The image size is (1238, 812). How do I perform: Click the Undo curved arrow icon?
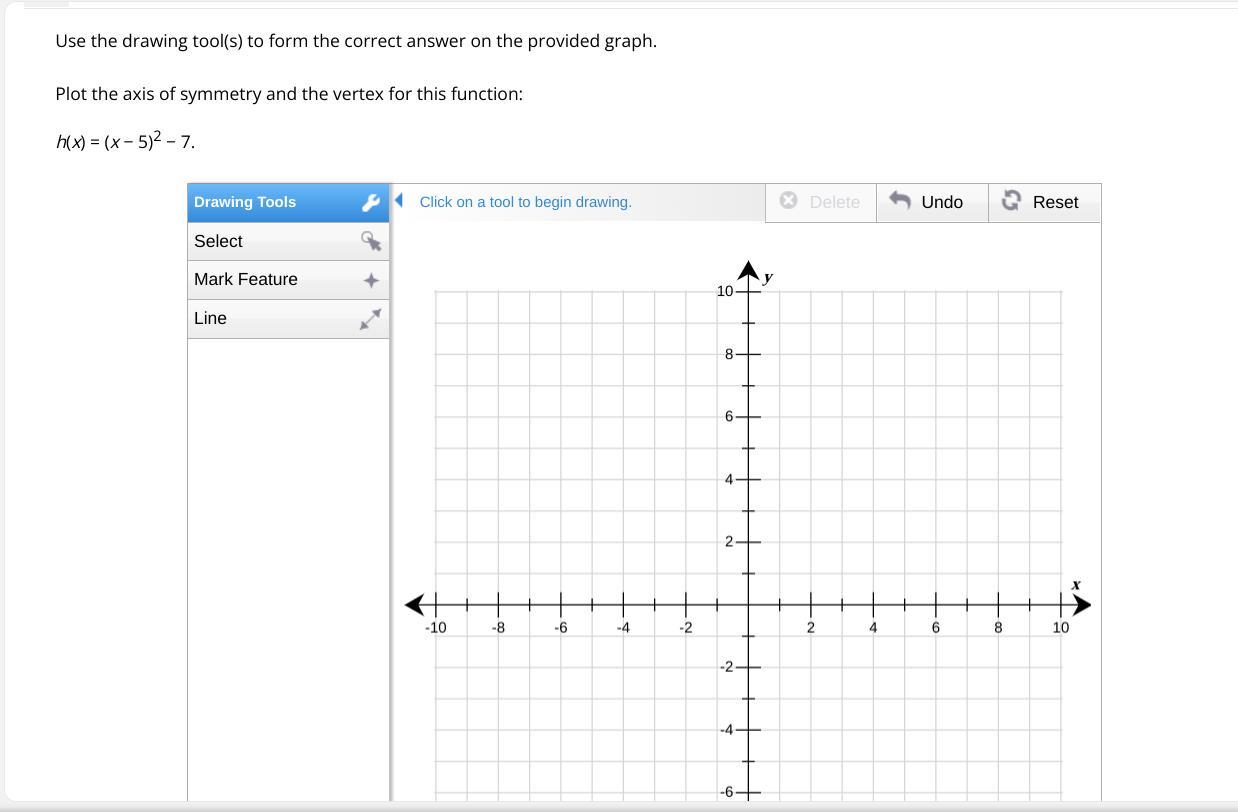click(x=900, y=201)
